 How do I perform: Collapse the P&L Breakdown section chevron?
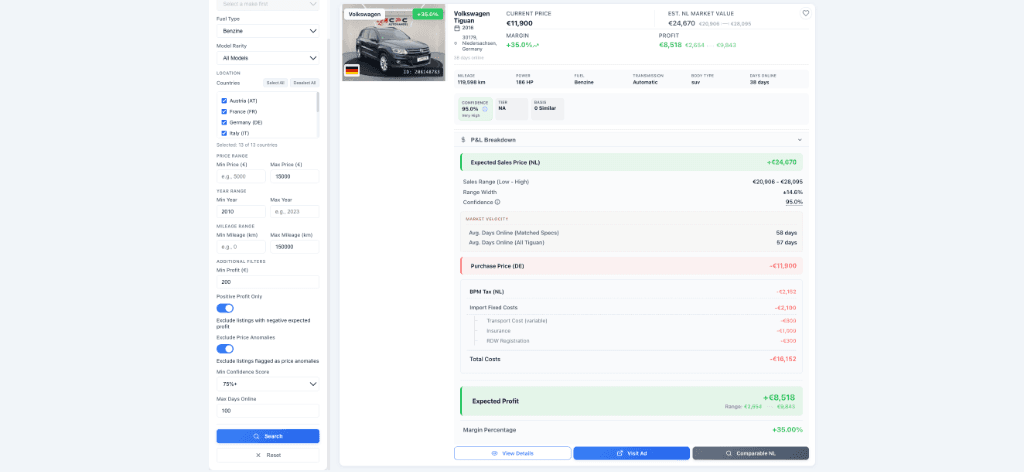click(x=799, y=140)
